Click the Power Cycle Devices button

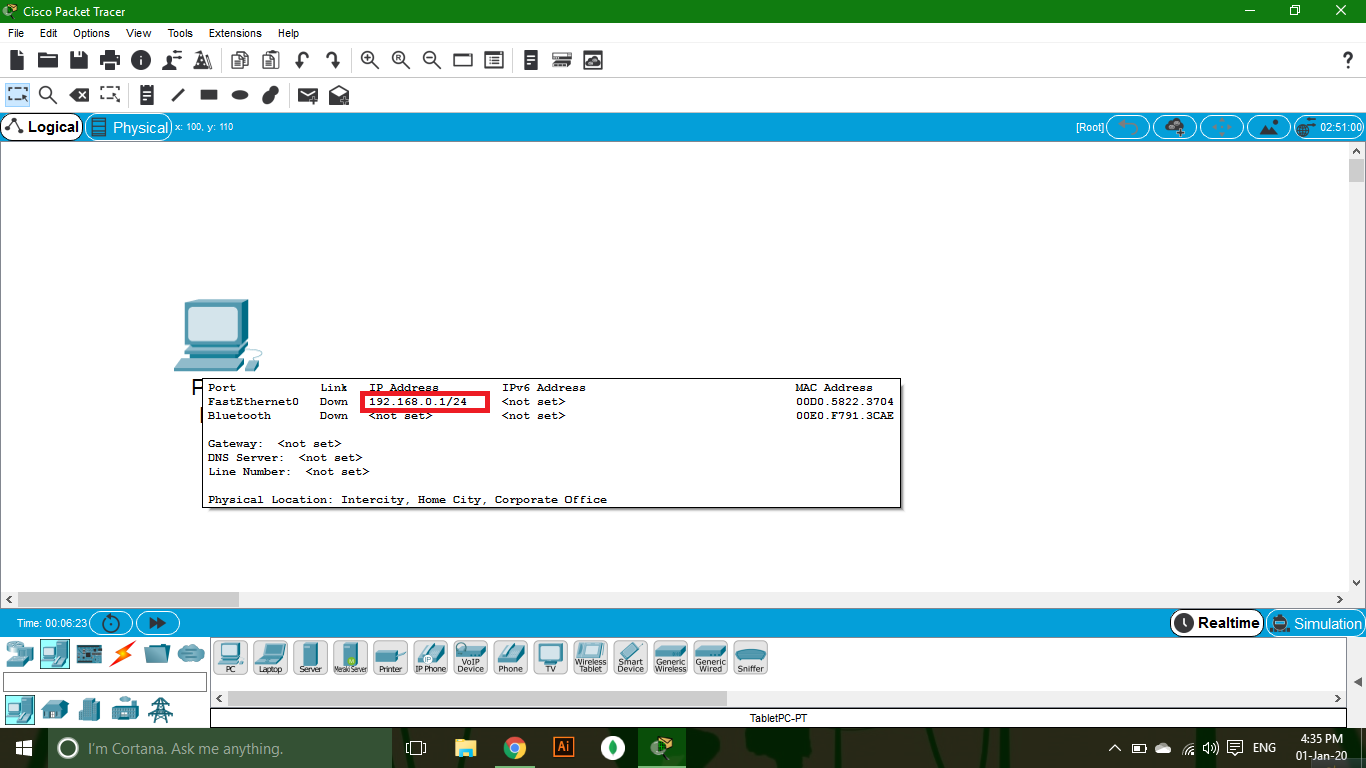111,623
